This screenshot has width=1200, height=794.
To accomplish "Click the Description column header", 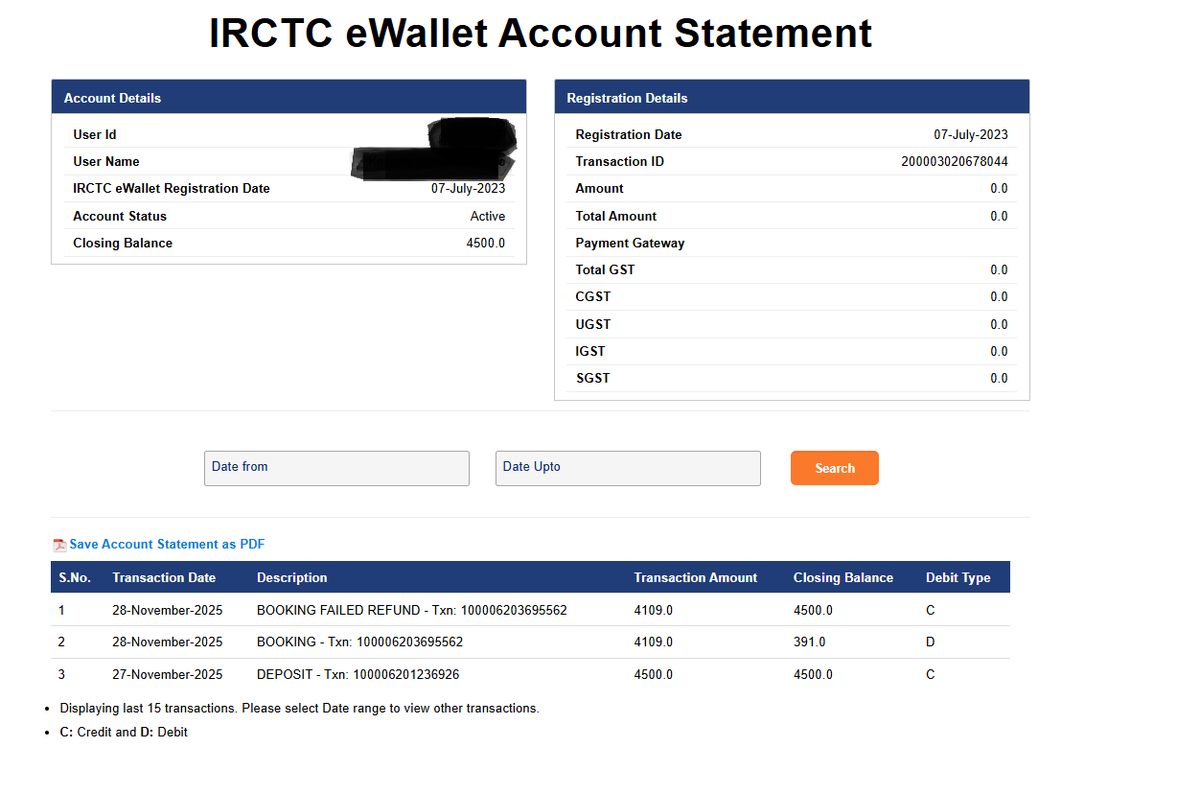I will click(x=292, y=577).
